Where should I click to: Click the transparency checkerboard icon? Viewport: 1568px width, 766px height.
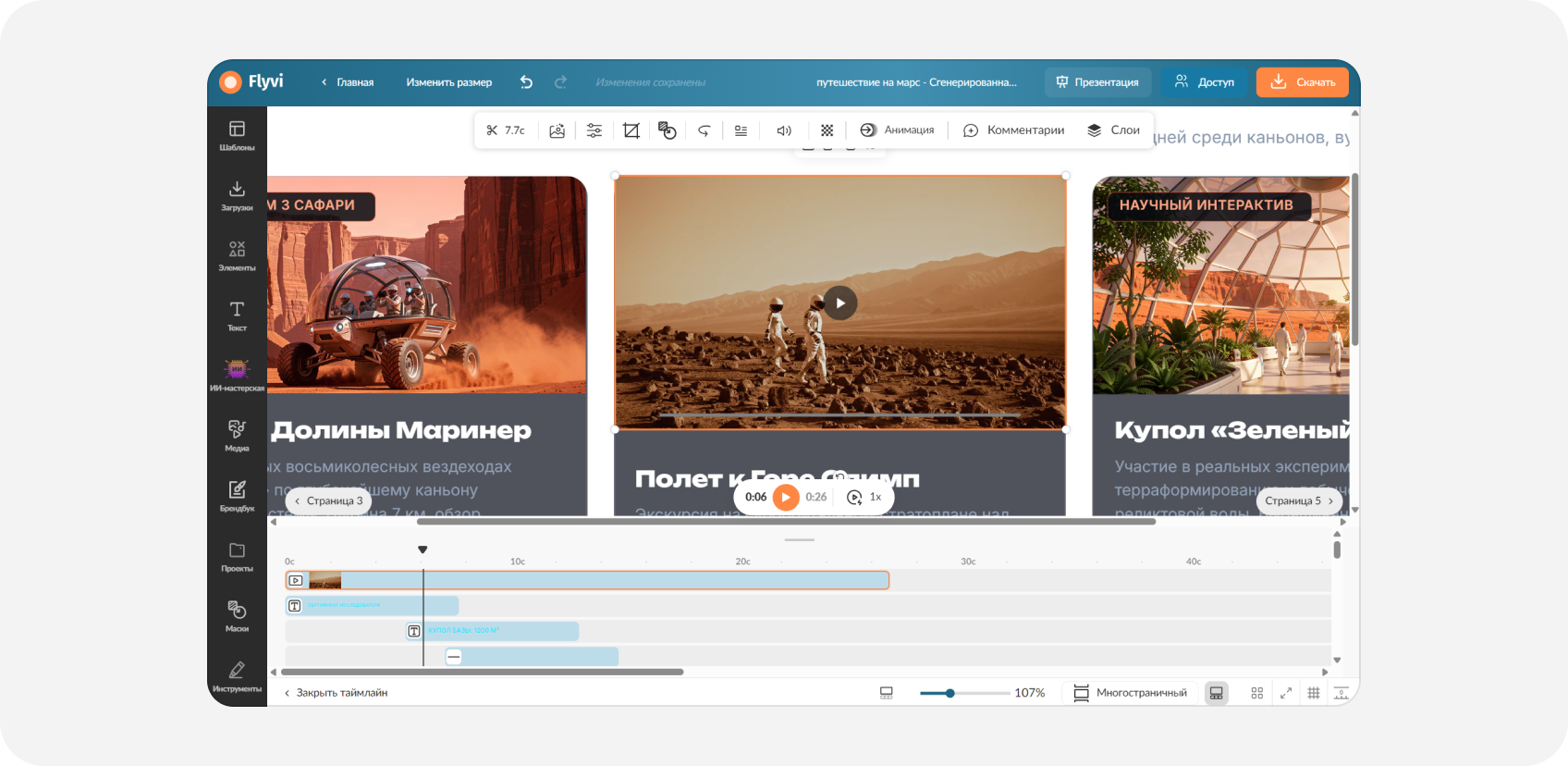[827, 130]
